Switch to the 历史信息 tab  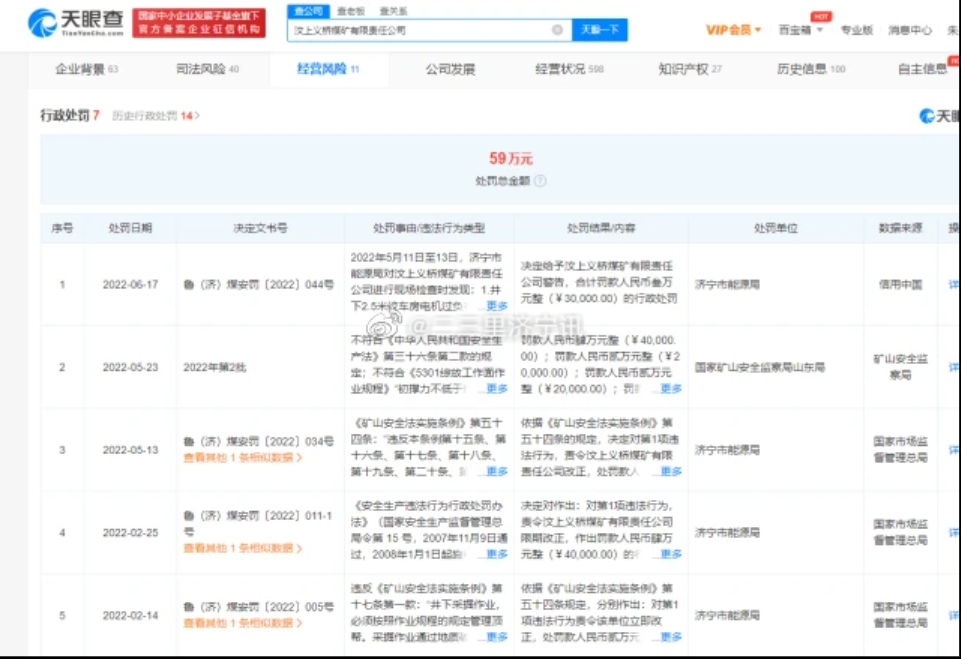[x=811, y=69]
